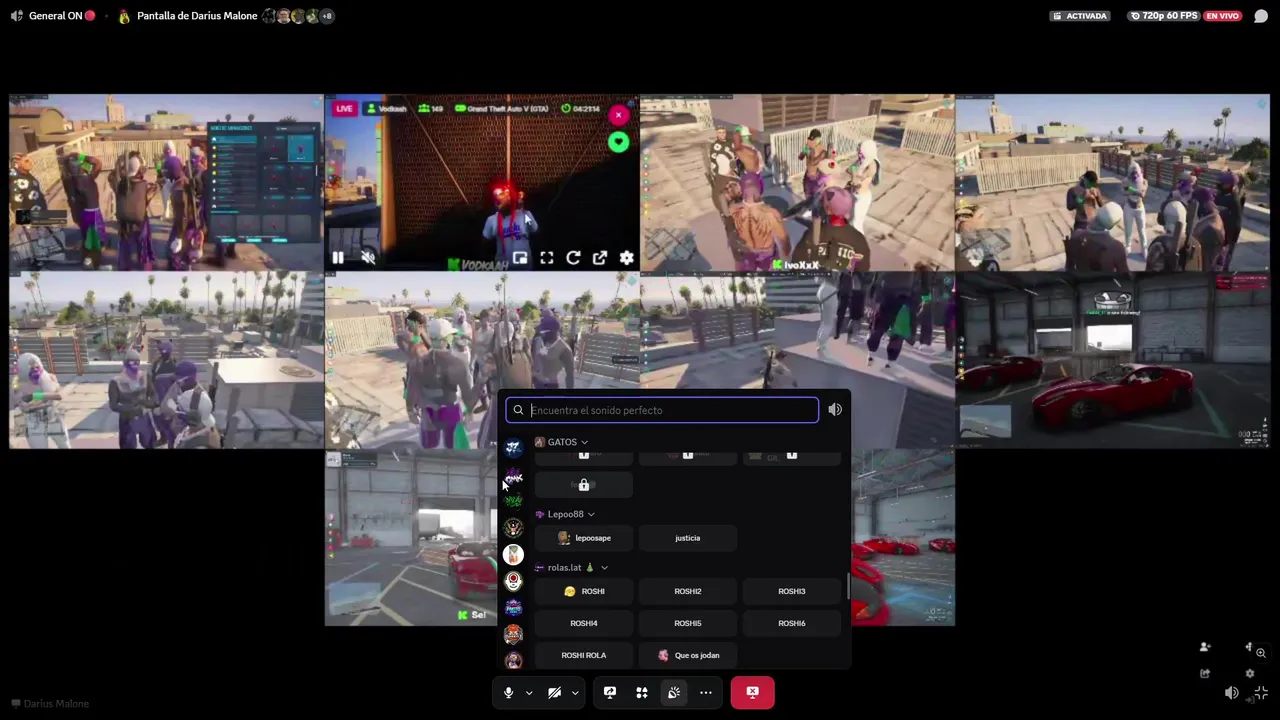Play the ROSHI ROLA sound
This screenshot has height=720, width=1280.
click(584, 655)
